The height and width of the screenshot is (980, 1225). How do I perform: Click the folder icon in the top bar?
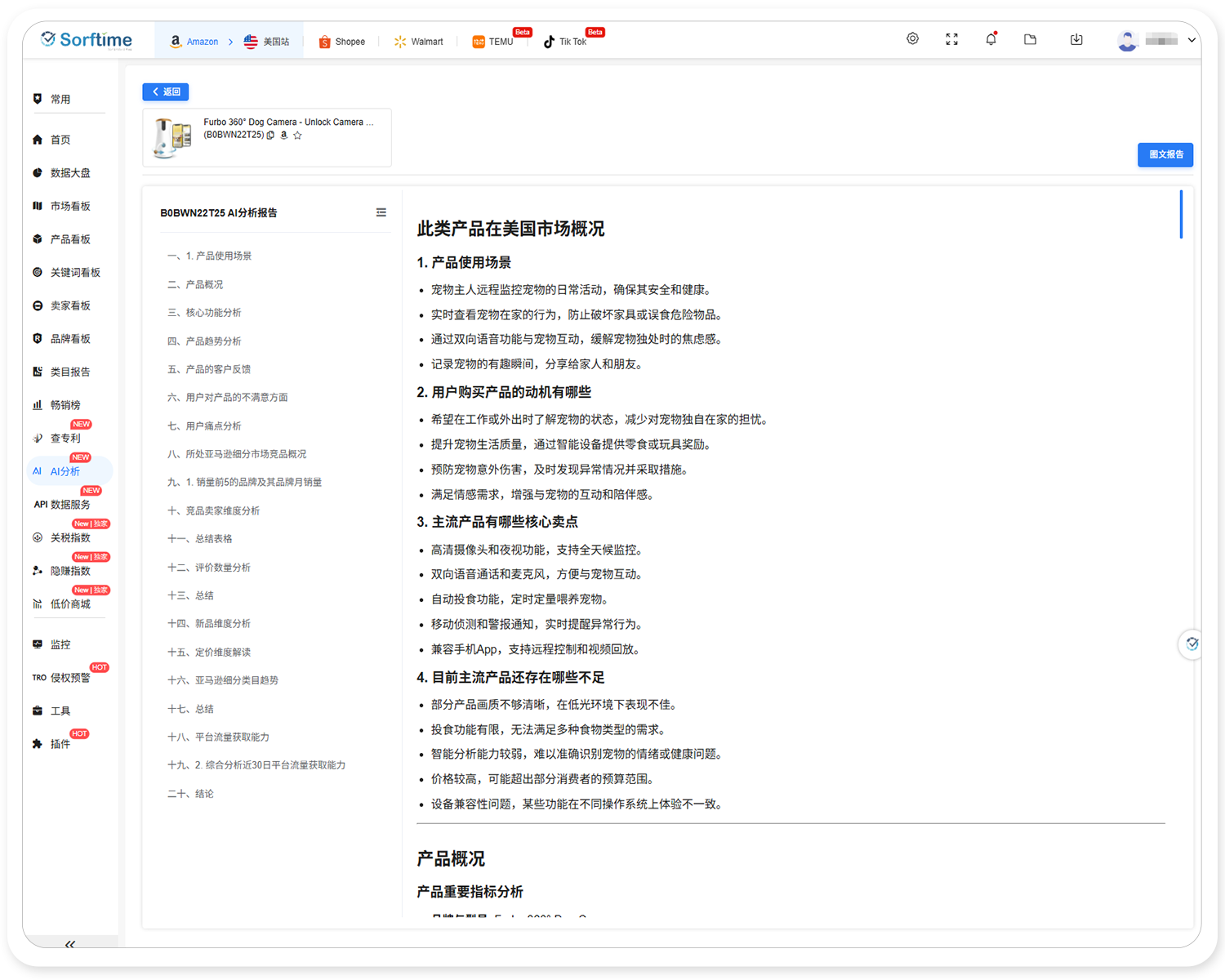pos(1030,38)
